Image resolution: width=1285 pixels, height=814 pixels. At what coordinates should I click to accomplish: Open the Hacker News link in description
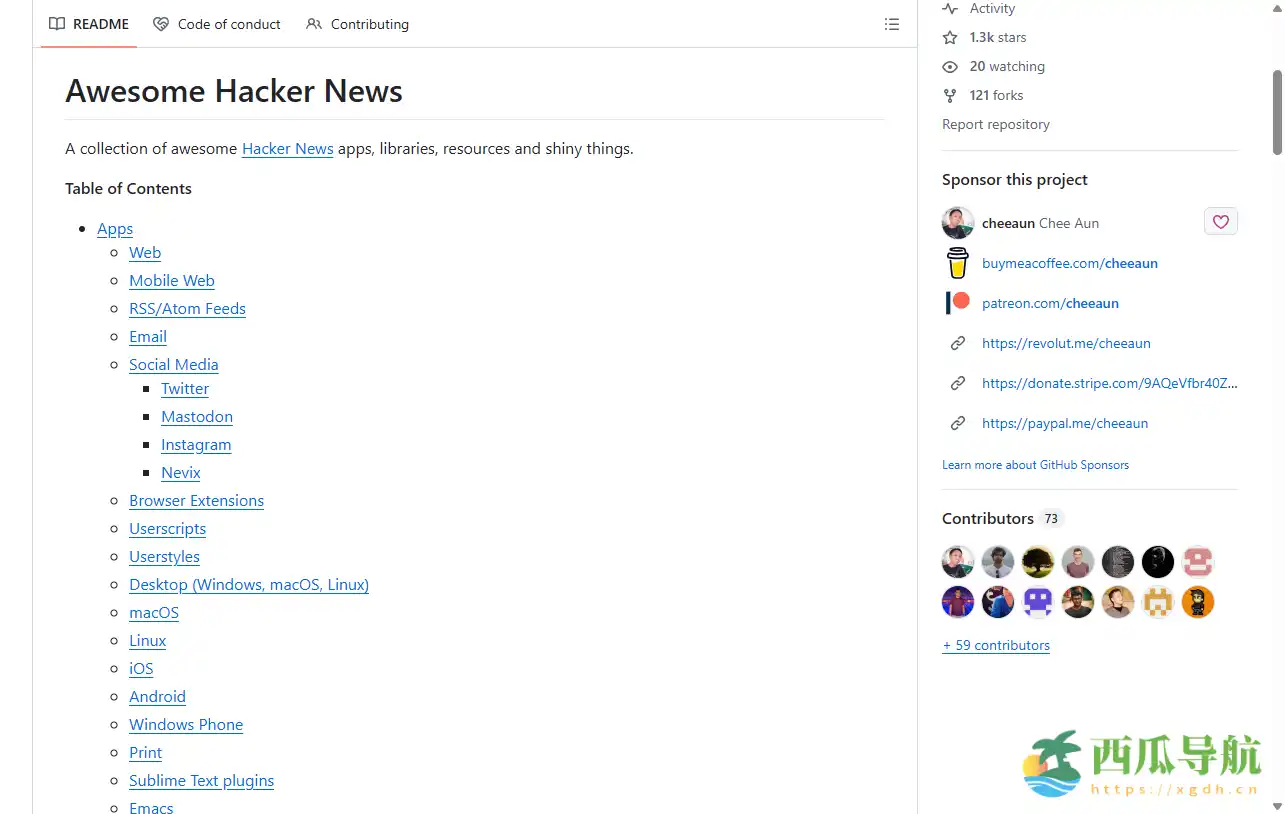pos(287,149)
